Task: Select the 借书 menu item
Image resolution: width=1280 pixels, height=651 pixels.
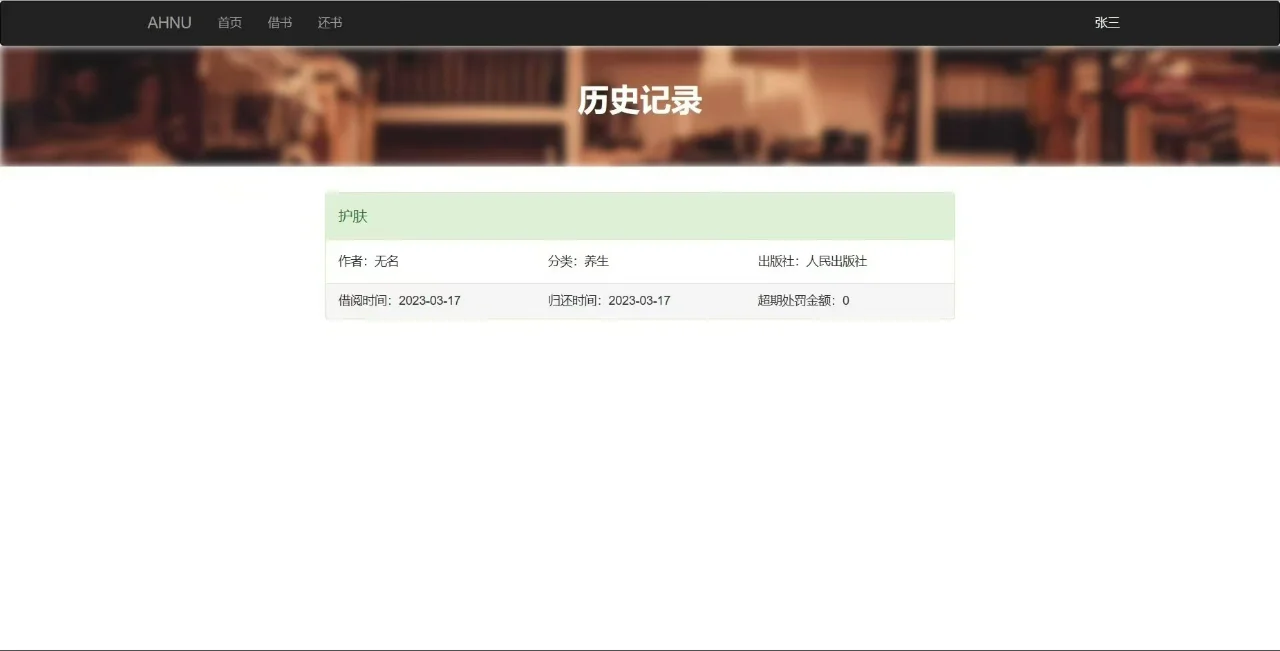Action: pyautogui.click(x=279, y=22)
